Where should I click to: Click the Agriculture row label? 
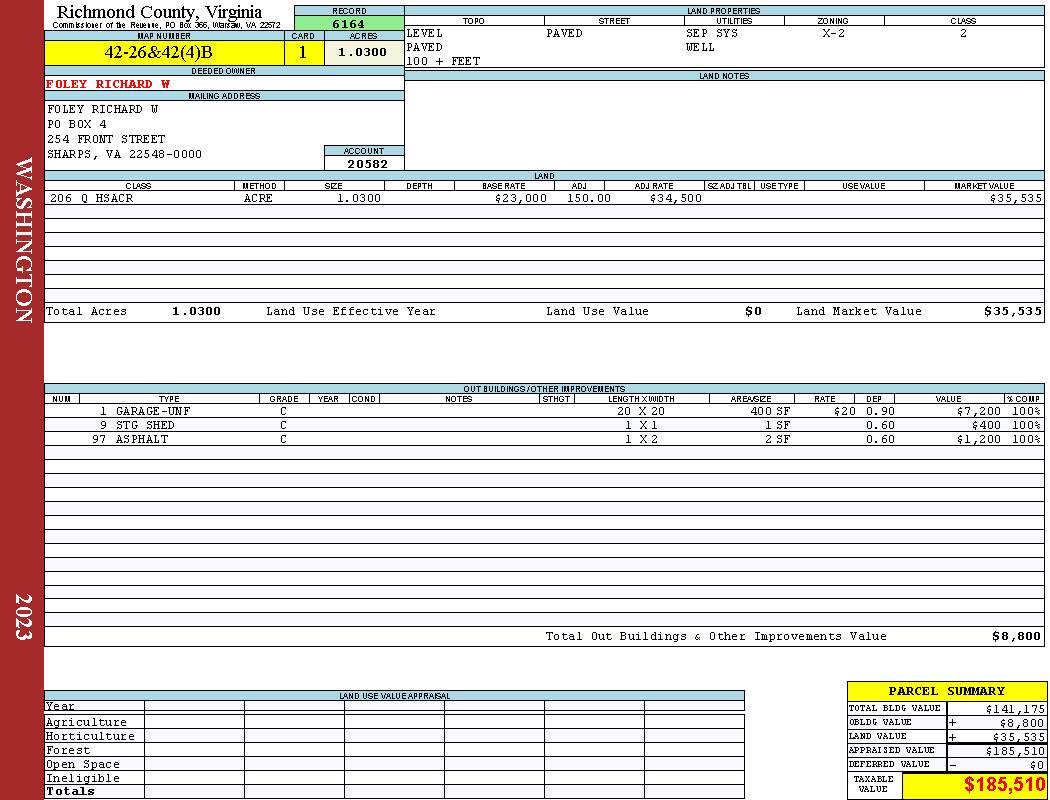(x=86, y=722)
